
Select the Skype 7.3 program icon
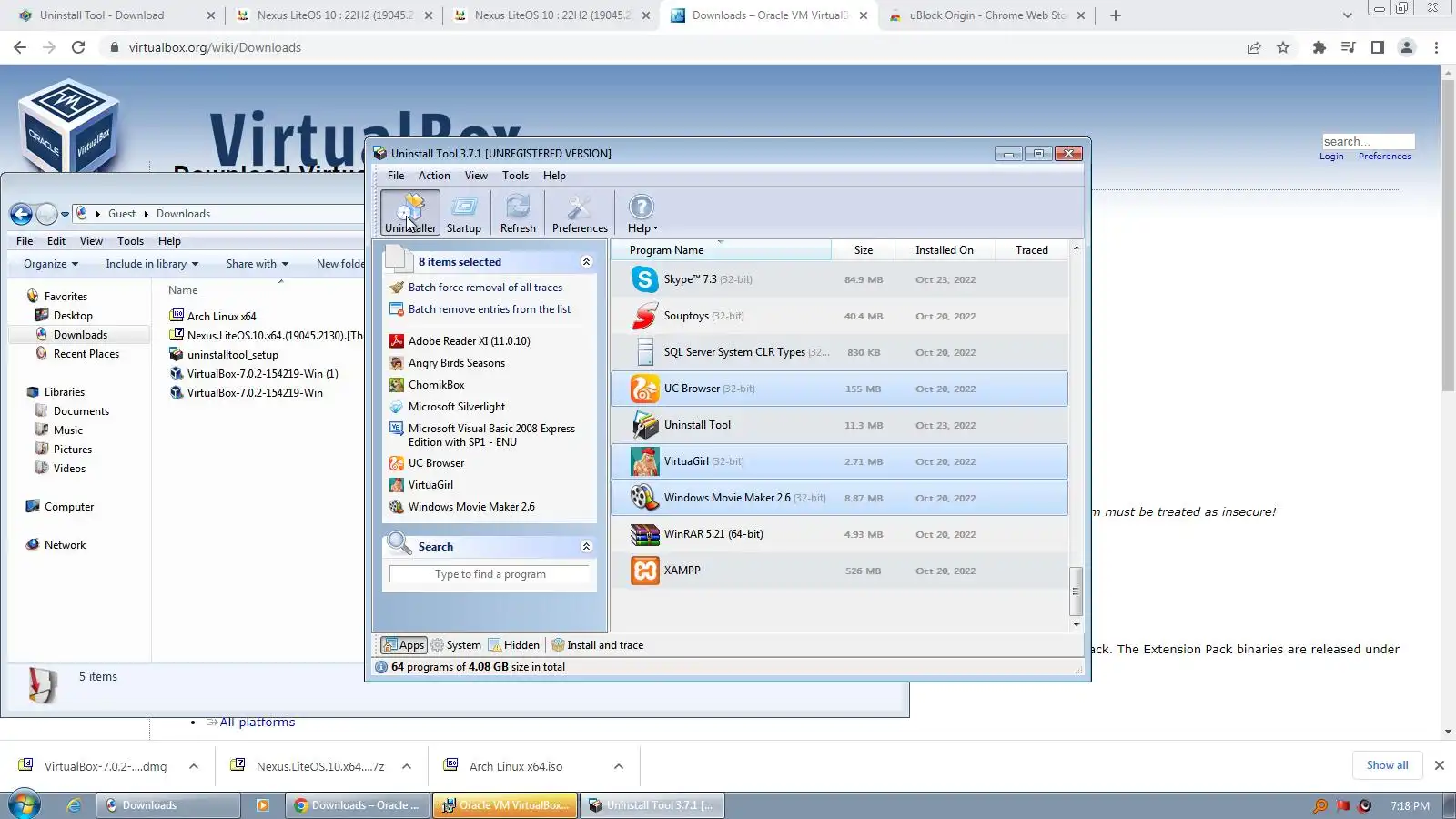point(644,279)
